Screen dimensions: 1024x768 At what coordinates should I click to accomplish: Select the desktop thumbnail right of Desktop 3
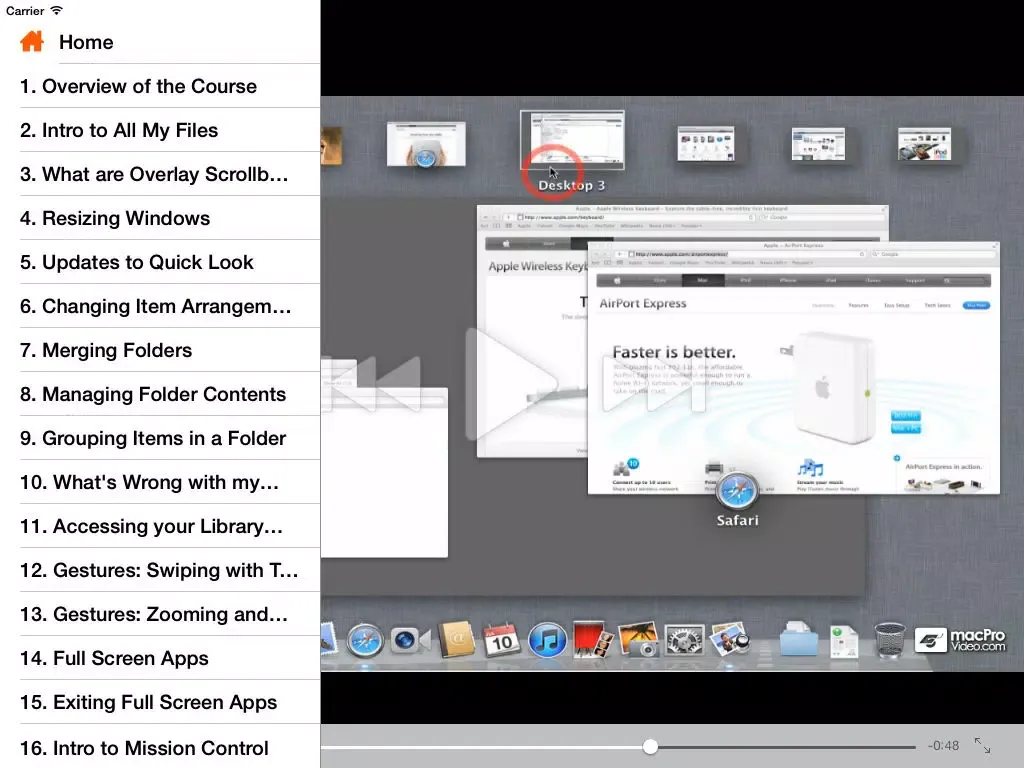[706, 144]
